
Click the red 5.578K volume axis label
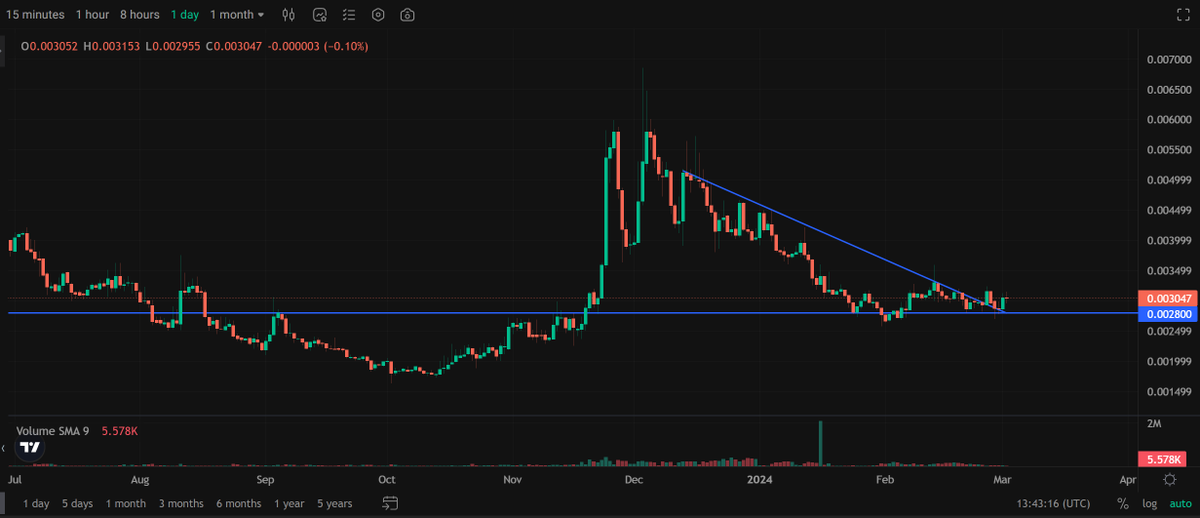pyautogui.click(x=1161, y=459)
